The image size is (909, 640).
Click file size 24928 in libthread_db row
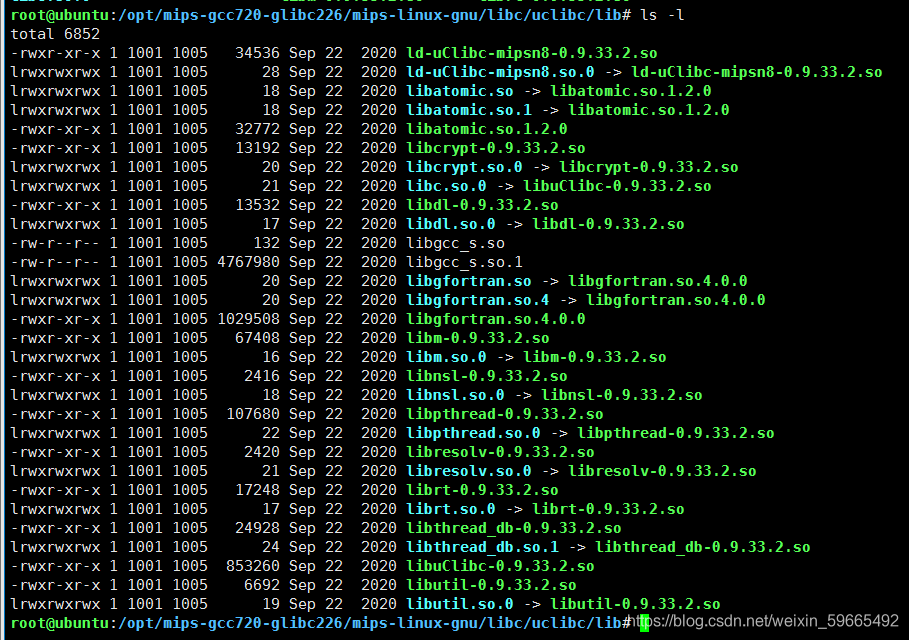[x=257, y=529]
